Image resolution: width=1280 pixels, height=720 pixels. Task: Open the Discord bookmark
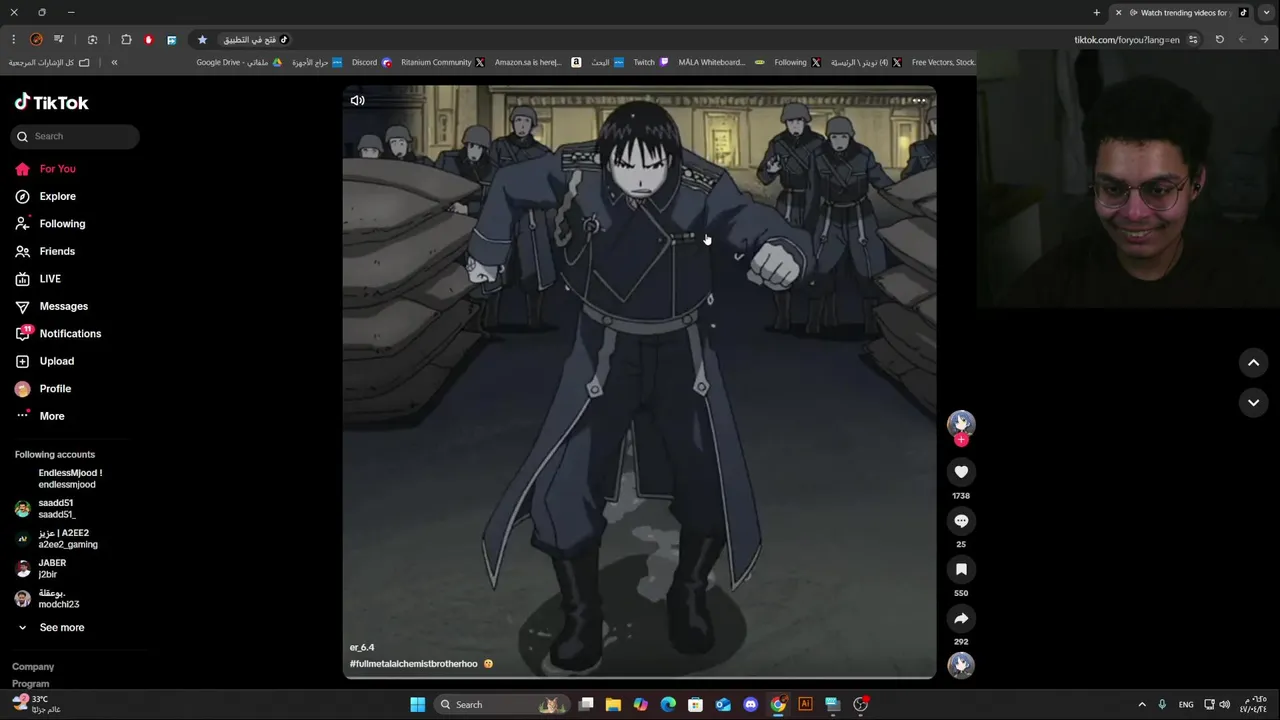pos(371,62)
